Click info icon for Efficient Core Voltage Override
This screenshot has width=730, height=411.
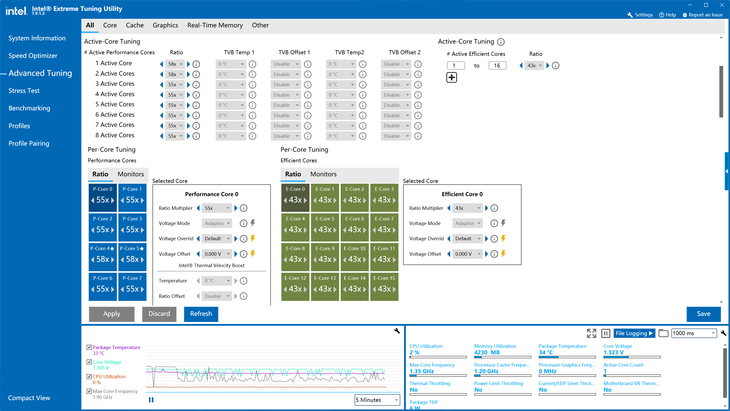click(494, 238)
